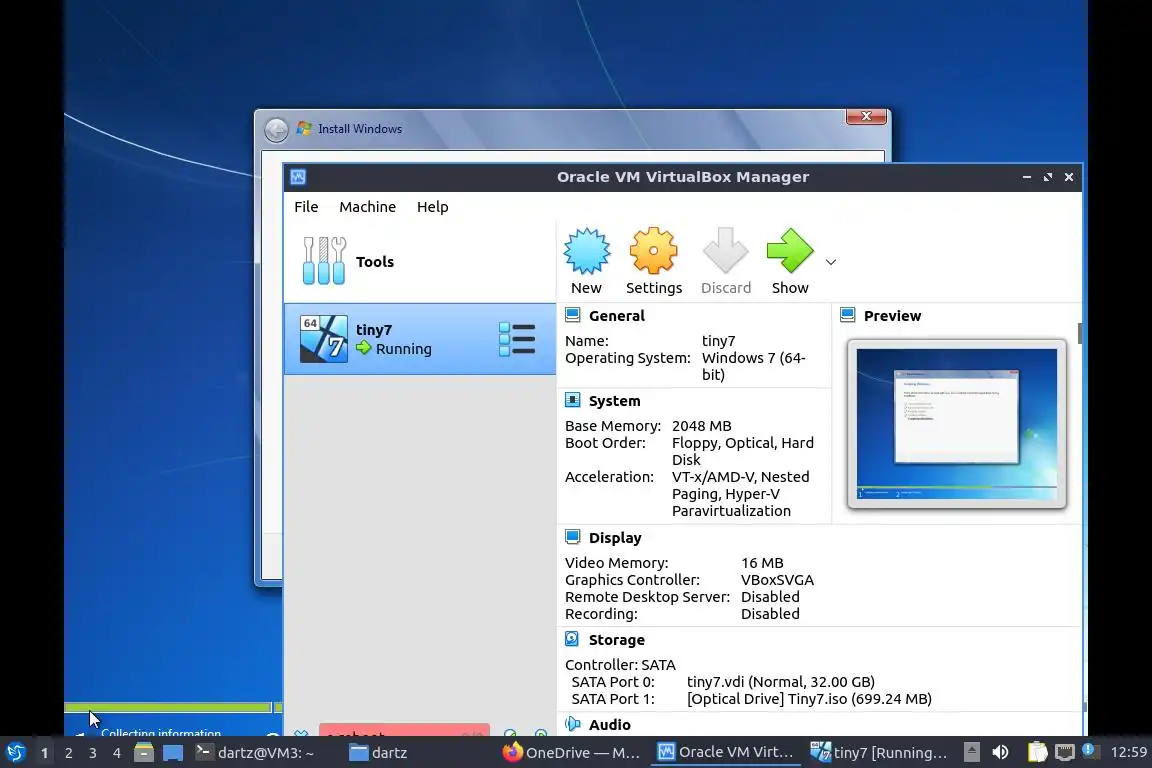Open the System settings heading link

[x=614, y=401]
